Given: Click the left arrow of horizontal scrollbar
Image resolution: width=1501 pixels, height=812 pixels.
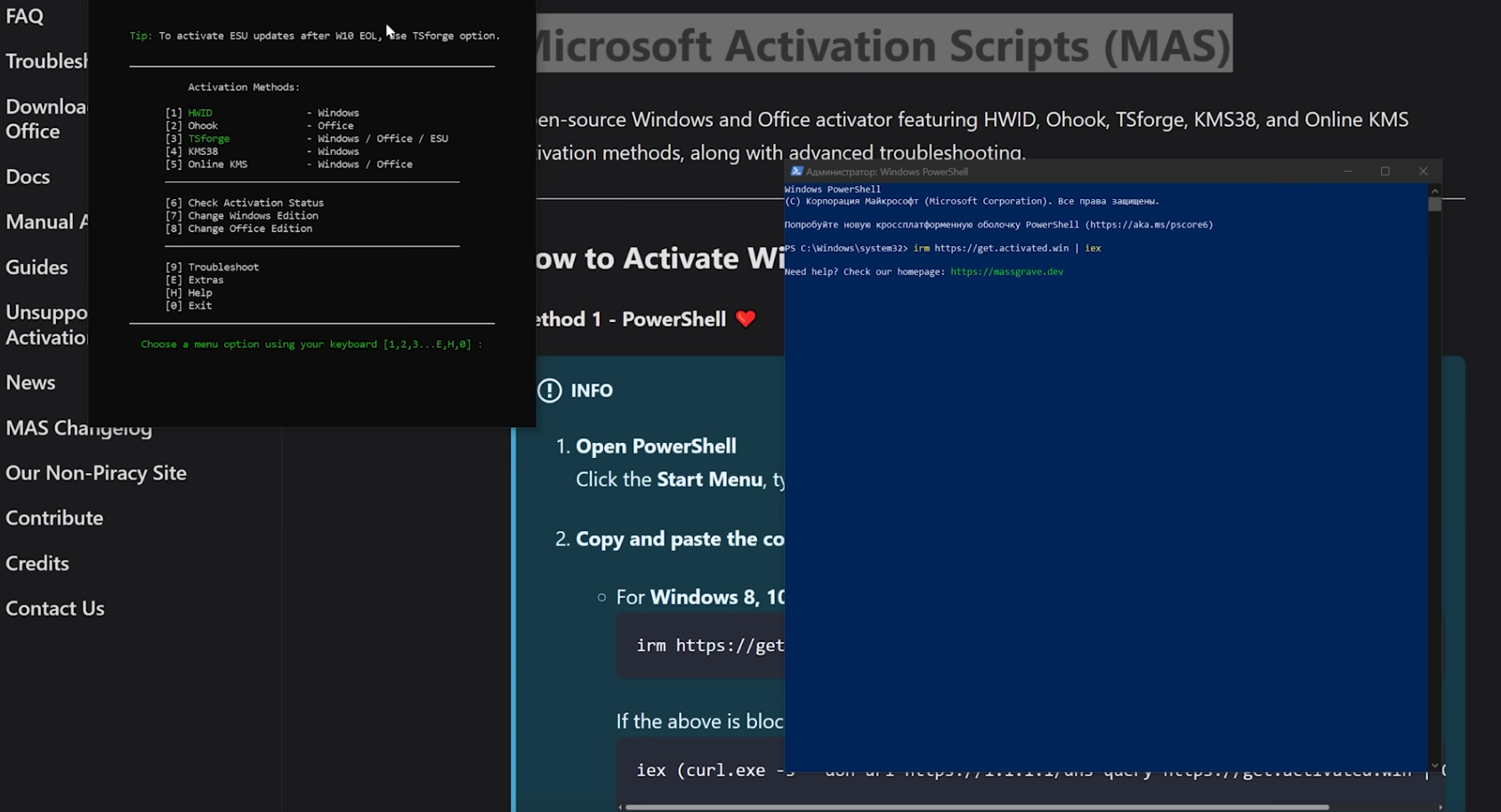Looking at the screenshot, I should [x=620, y=808].
